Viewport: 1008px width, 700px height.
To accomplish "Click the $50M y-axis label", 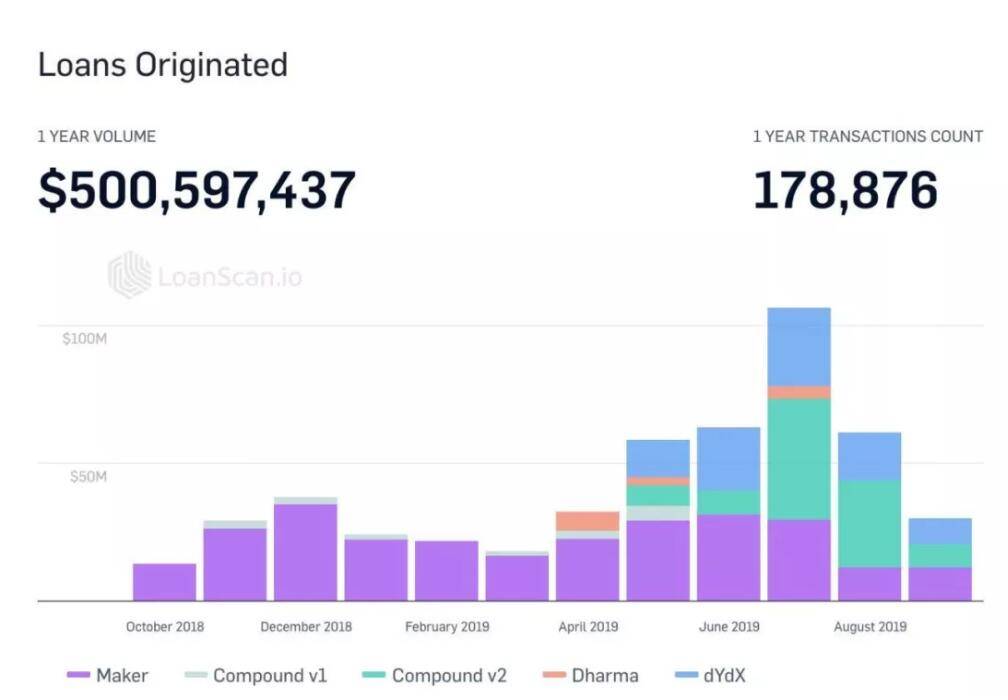I will click(x=89, y=476).
